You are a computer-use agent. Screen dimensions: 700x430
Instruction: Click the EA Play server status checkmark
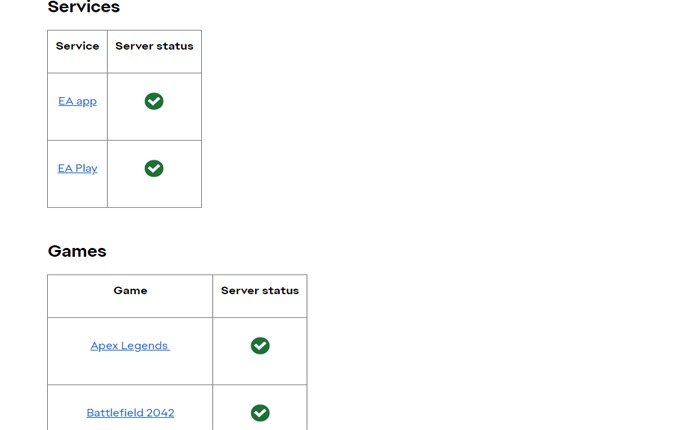click(154, 168)
